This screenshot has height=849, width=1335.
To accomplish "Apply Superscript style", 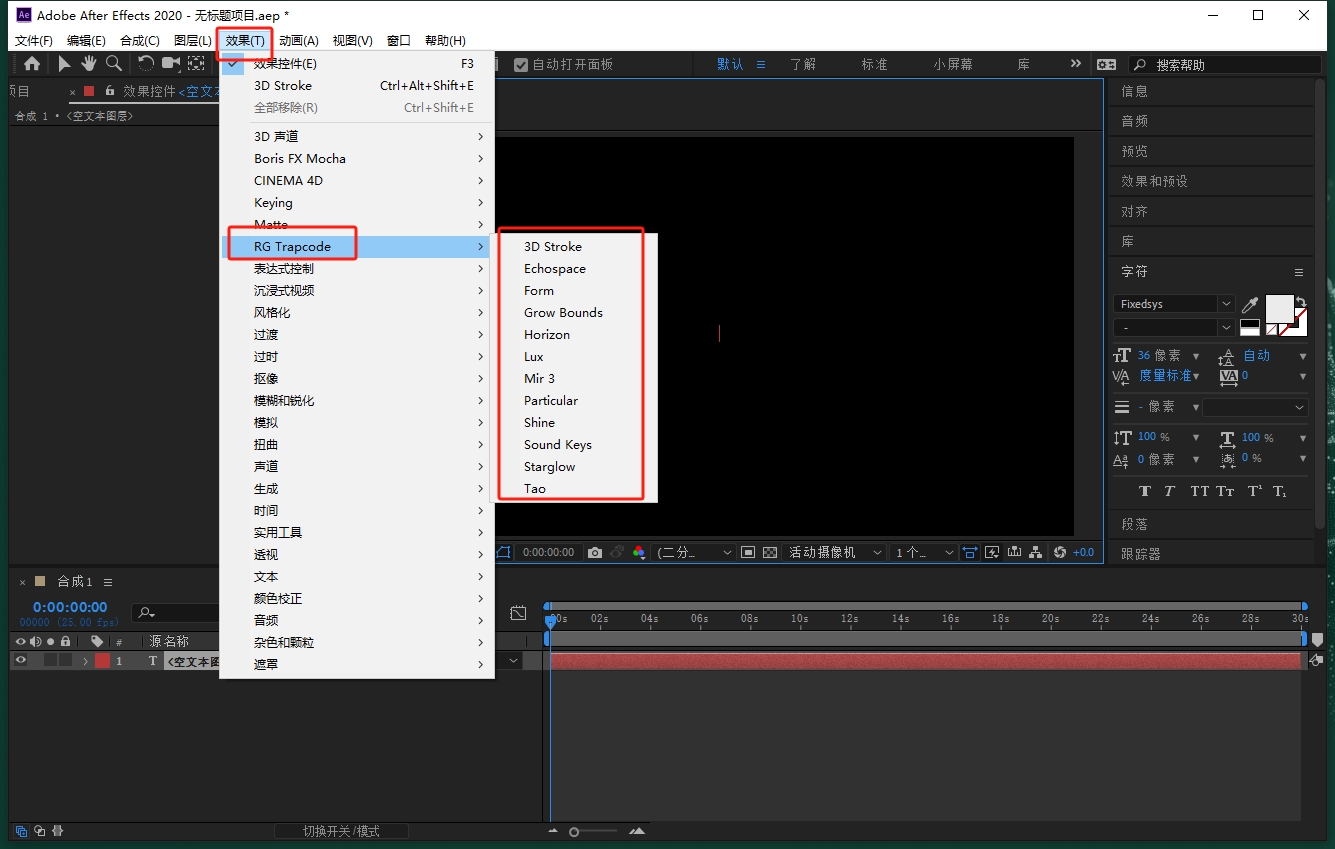I will (1254, 491).
